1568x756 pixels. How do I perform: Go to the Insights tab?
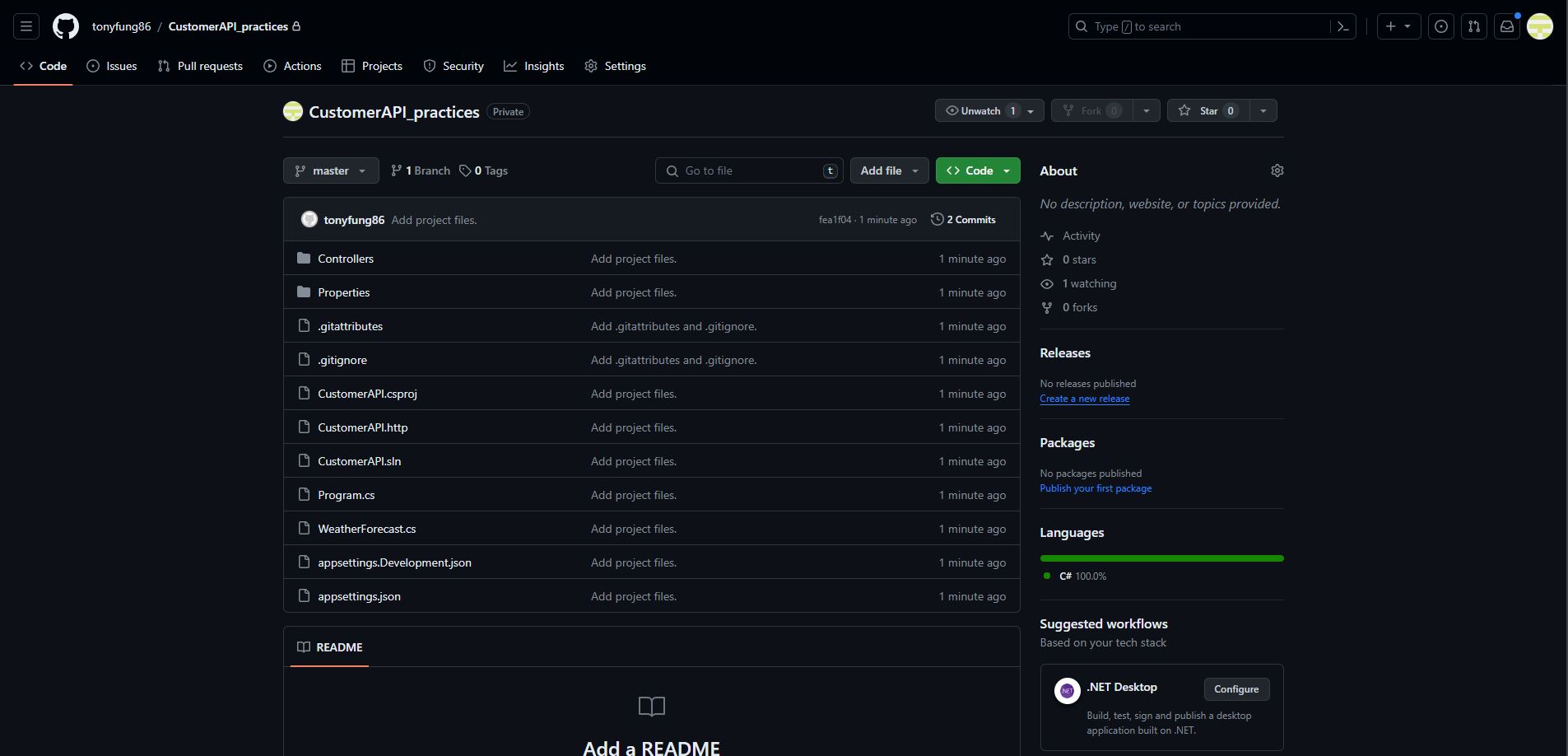pyautogui.click(x=533, y=66)
